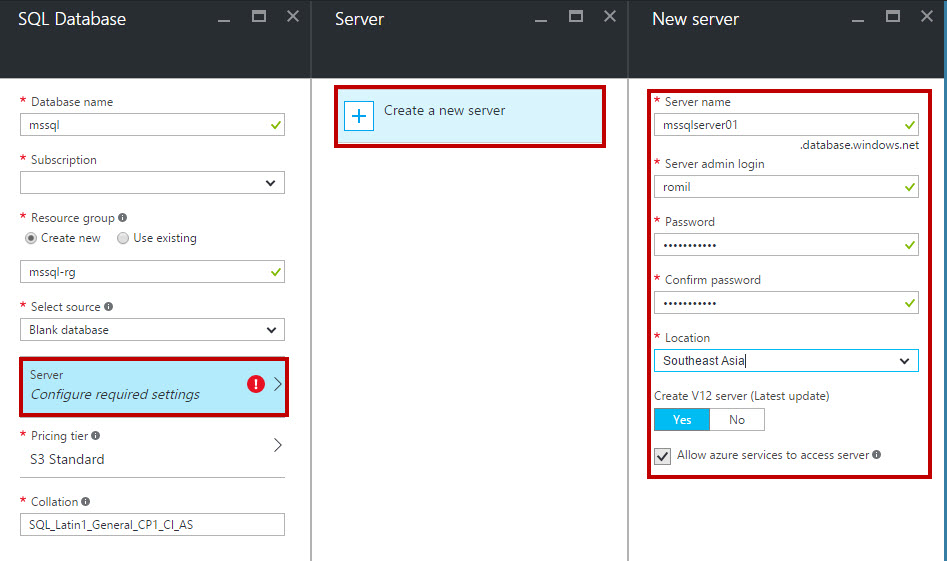Click Create a new server option
This screenshot has width=947, height=561.
[470, 116]
